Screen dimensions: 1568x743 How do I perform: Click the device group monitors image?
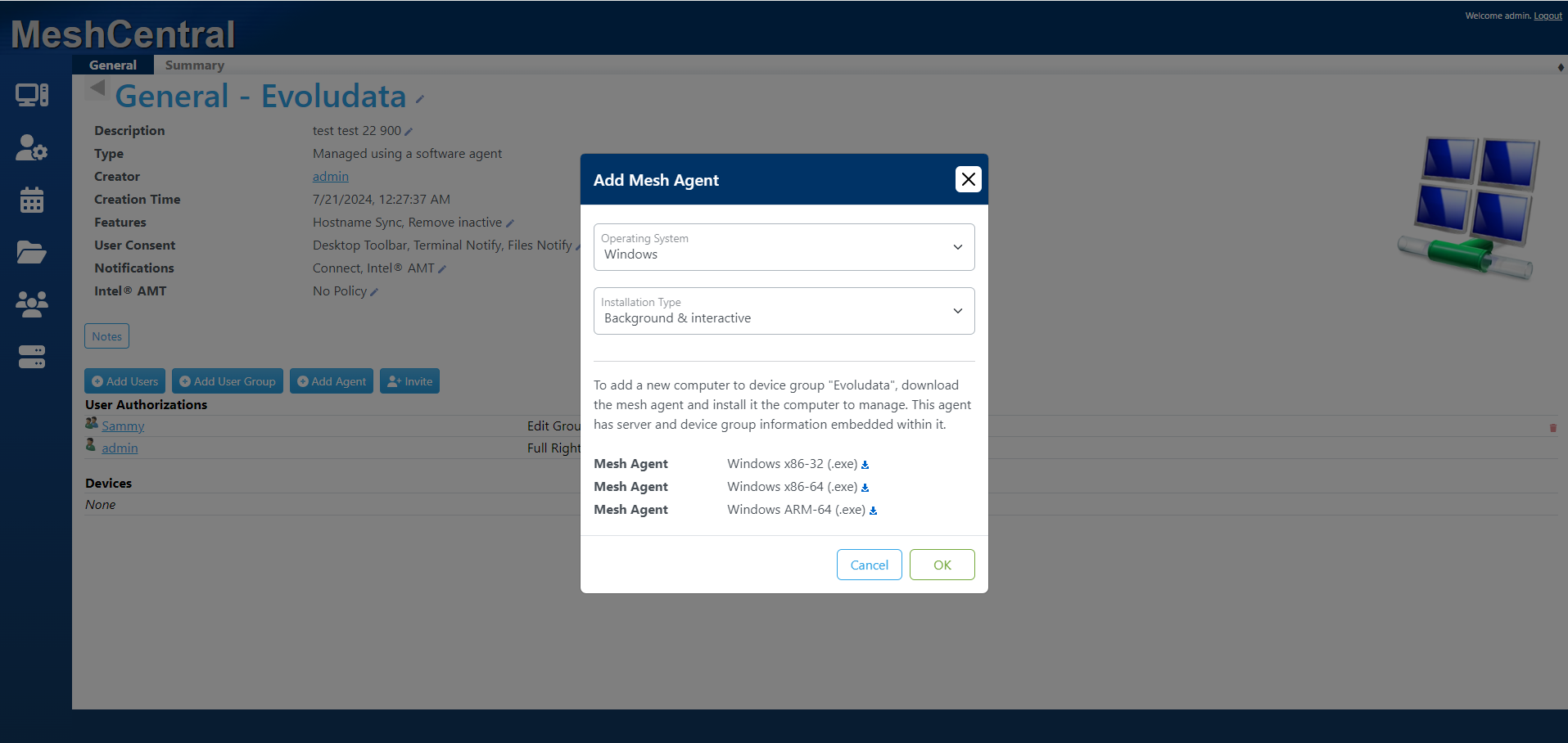coord(1468,208)
